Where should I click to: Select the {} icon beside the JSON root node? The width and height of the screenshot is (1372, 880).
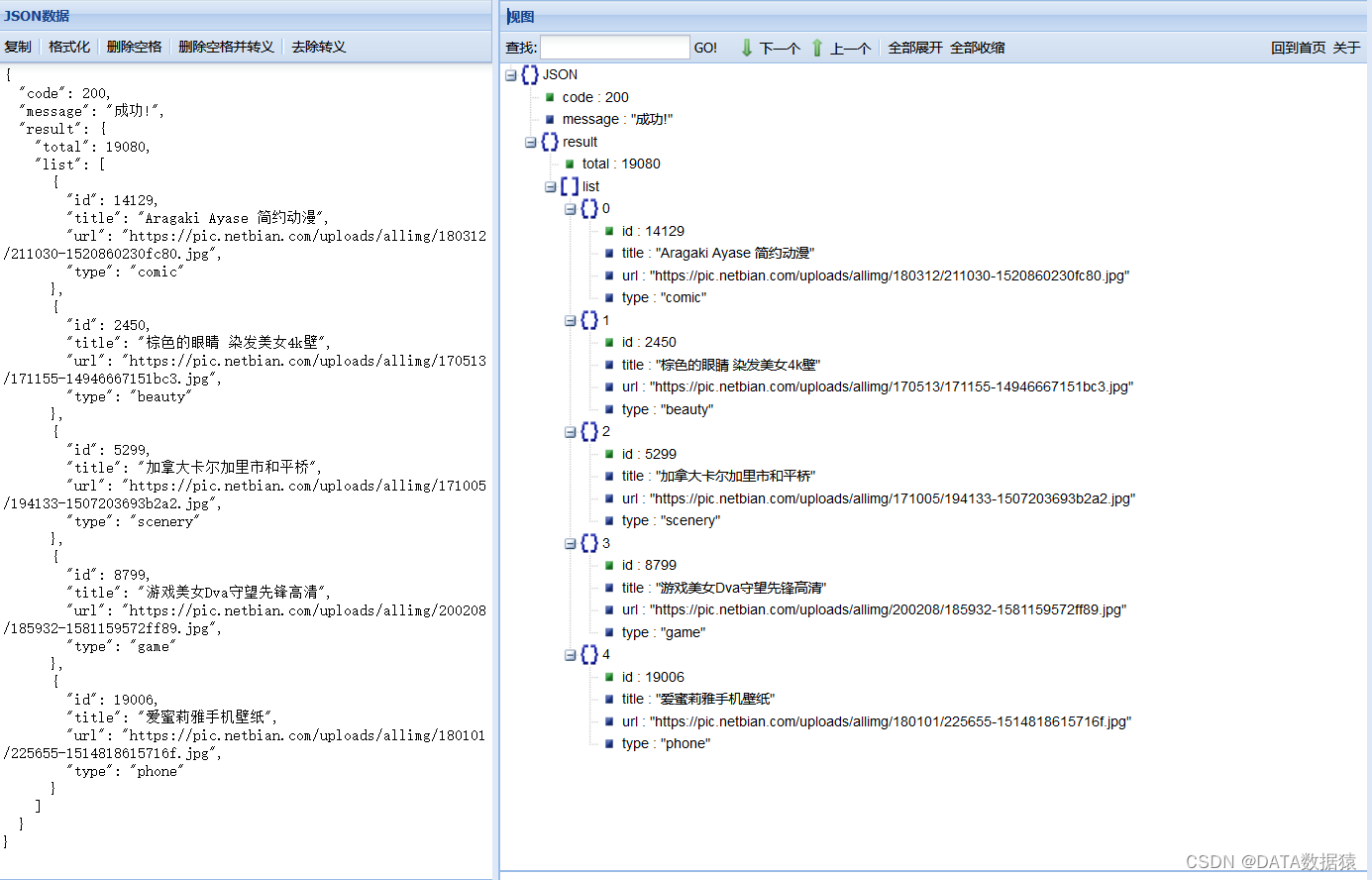click(528, 74)
